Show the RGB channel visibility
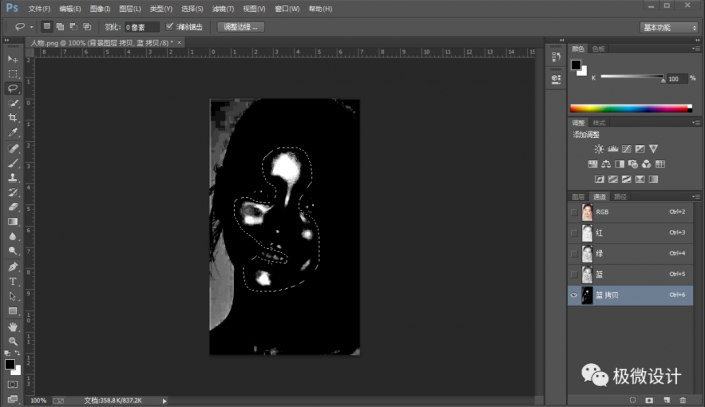Image resolution: width=705 pixels, height=407 pixels. pyautogui.click(x=574, y=212)
